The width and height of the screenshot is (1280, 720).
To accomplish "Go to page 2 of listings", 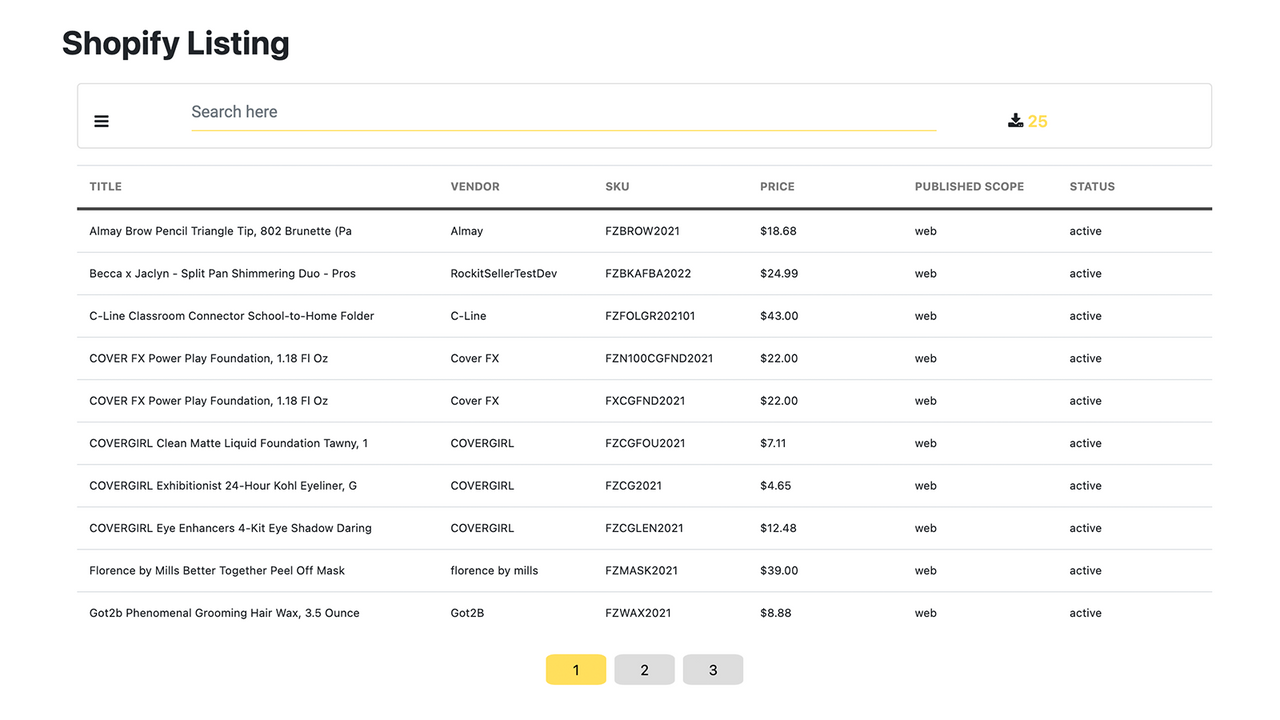I will tap(644, 670).
